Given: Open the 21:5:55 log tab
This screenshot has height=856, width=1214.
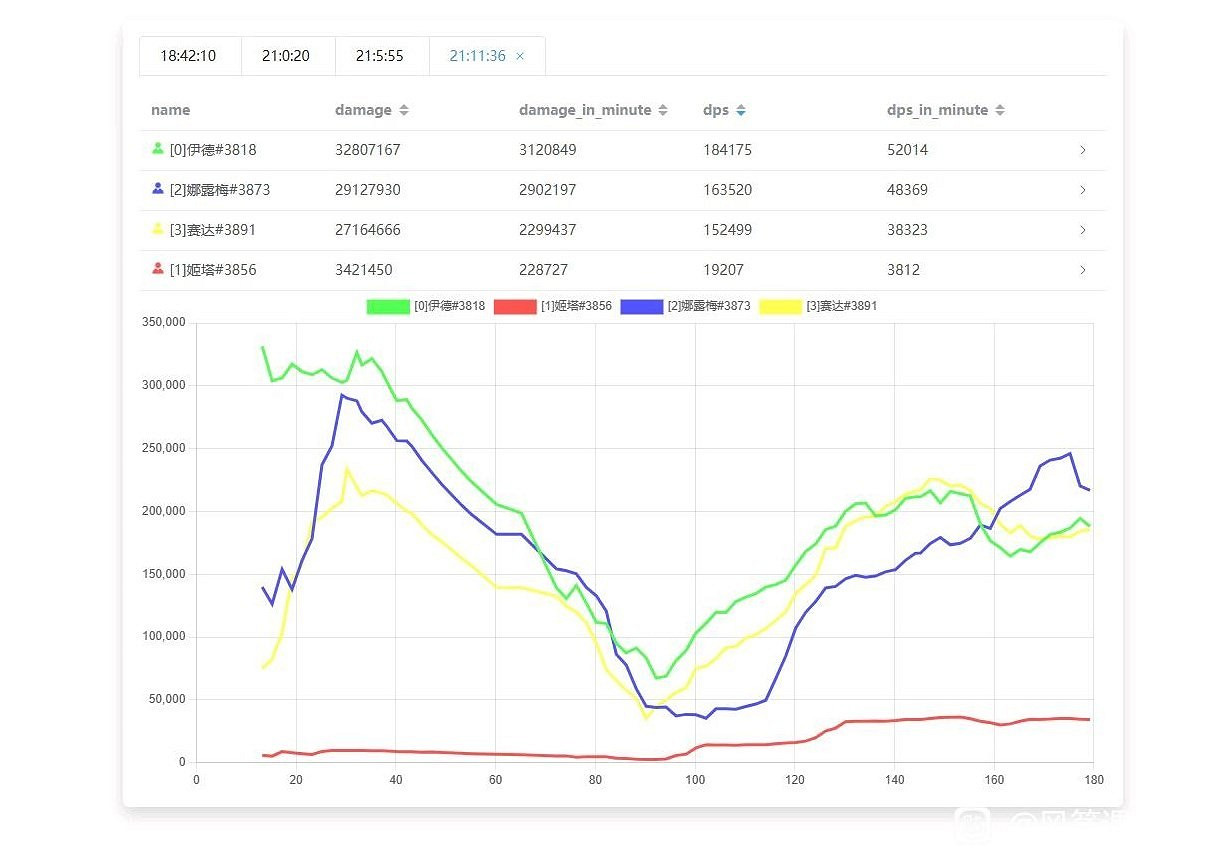Looking at the screenshot, I should coord(380,56).
